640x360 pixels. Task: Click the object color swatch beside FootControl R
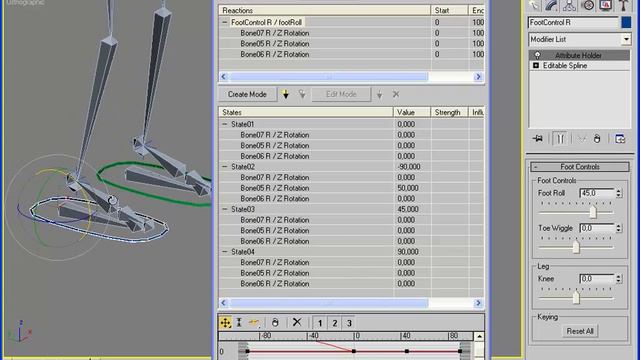click(x=626, y=22)
